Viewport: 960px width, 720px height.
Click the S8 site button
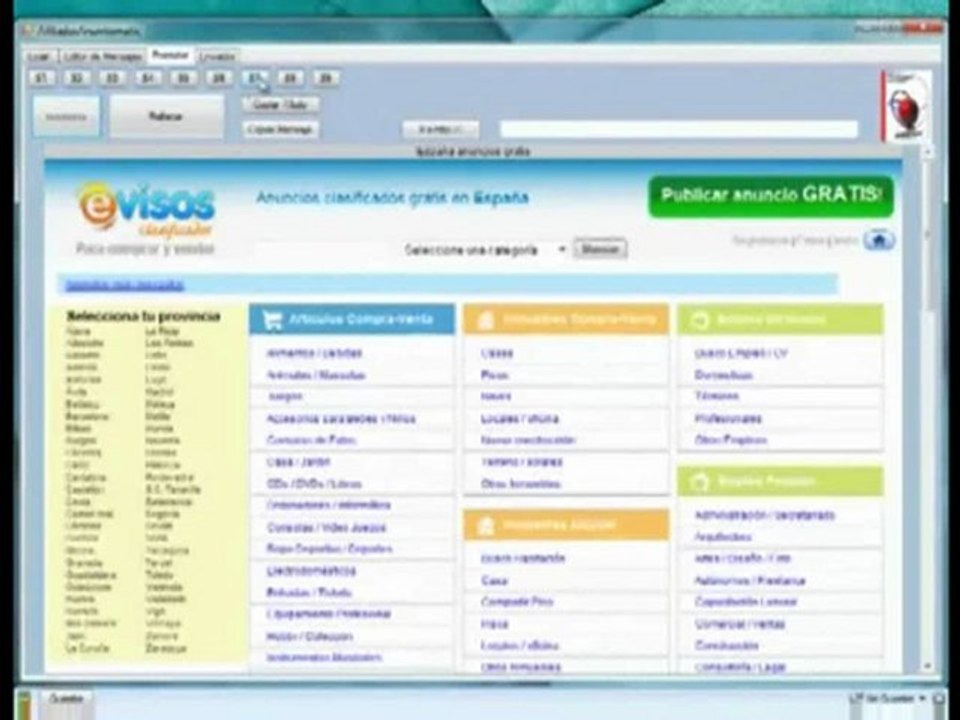click(x=290, y=78)
